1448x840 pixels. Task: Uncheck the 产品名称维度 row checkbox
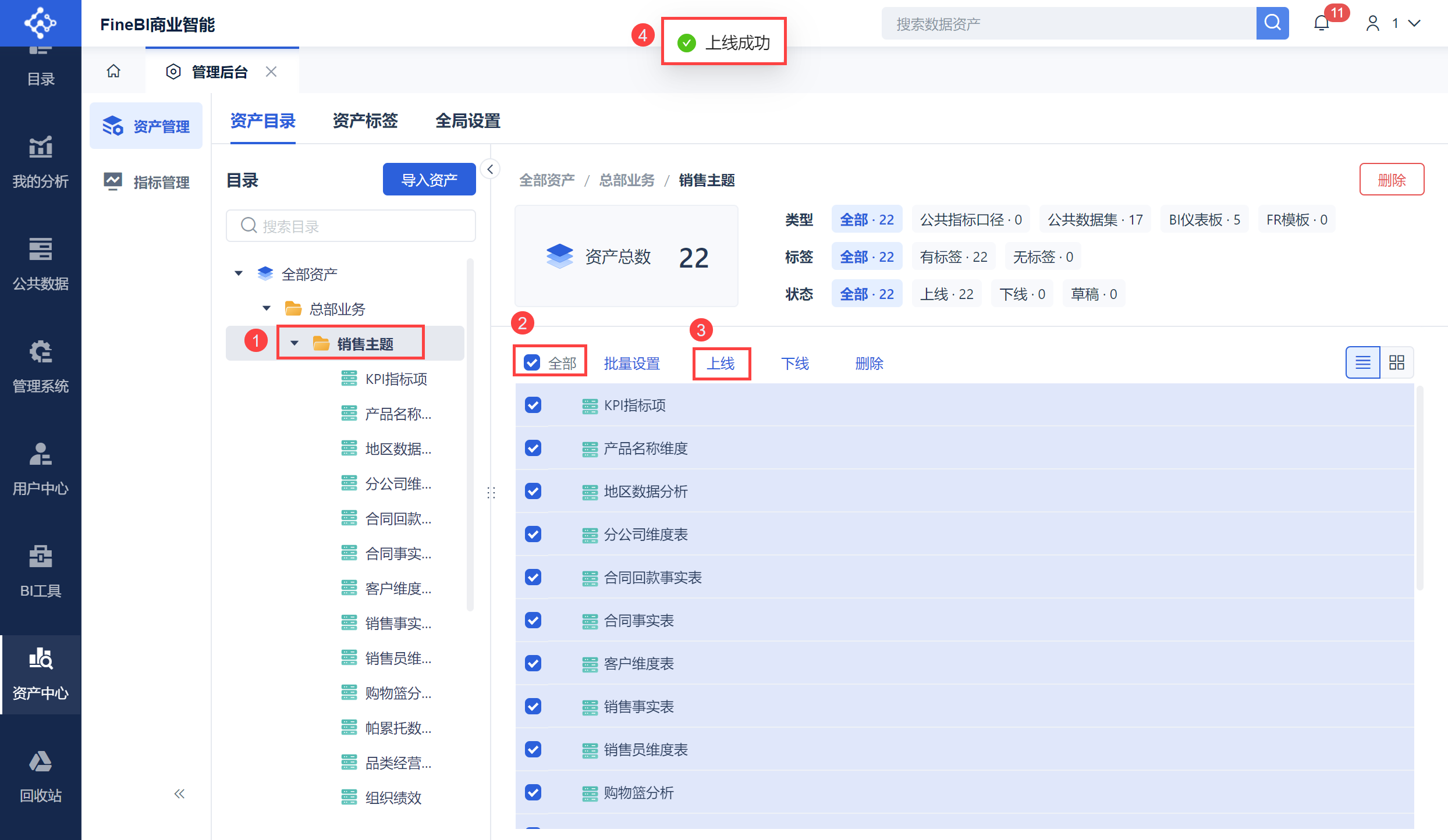(533, 448)
